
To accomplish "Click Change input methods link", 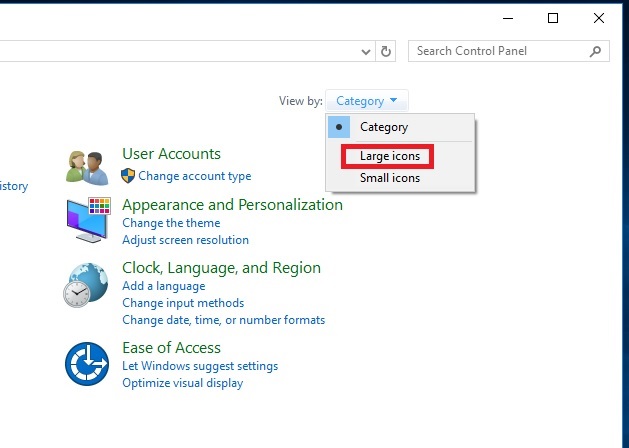I will (x=183, y=303).
